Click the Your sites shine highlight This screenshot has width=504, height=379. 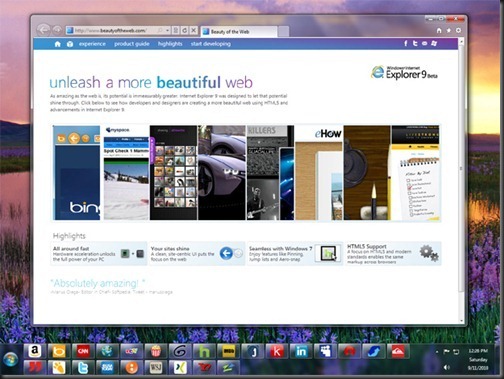pyautogui.click(x=197, y=254)
